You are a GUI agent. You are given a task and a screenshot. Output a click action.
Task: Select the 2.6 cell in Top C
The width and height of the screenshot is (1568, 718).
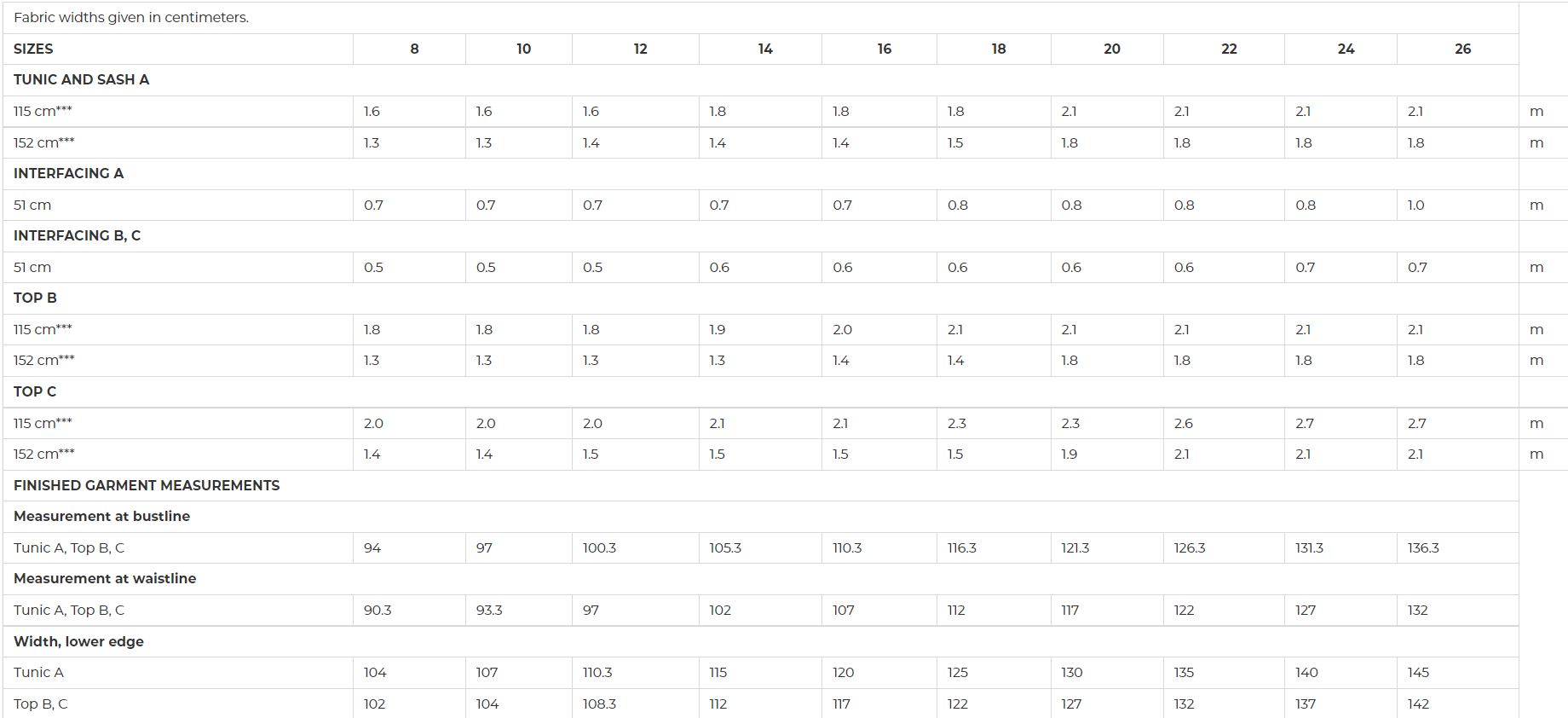pos(1184,424)
